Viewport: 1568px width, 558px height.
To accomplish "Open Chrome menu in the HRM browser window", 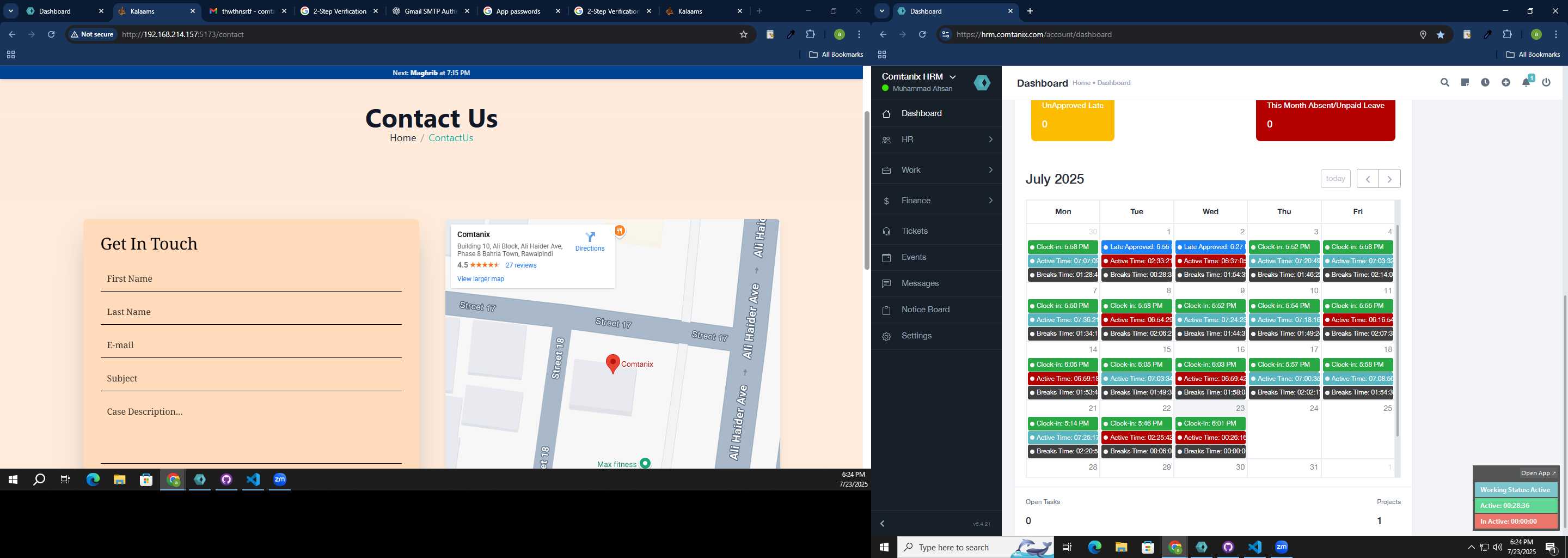I will [x=1556, y=35].
